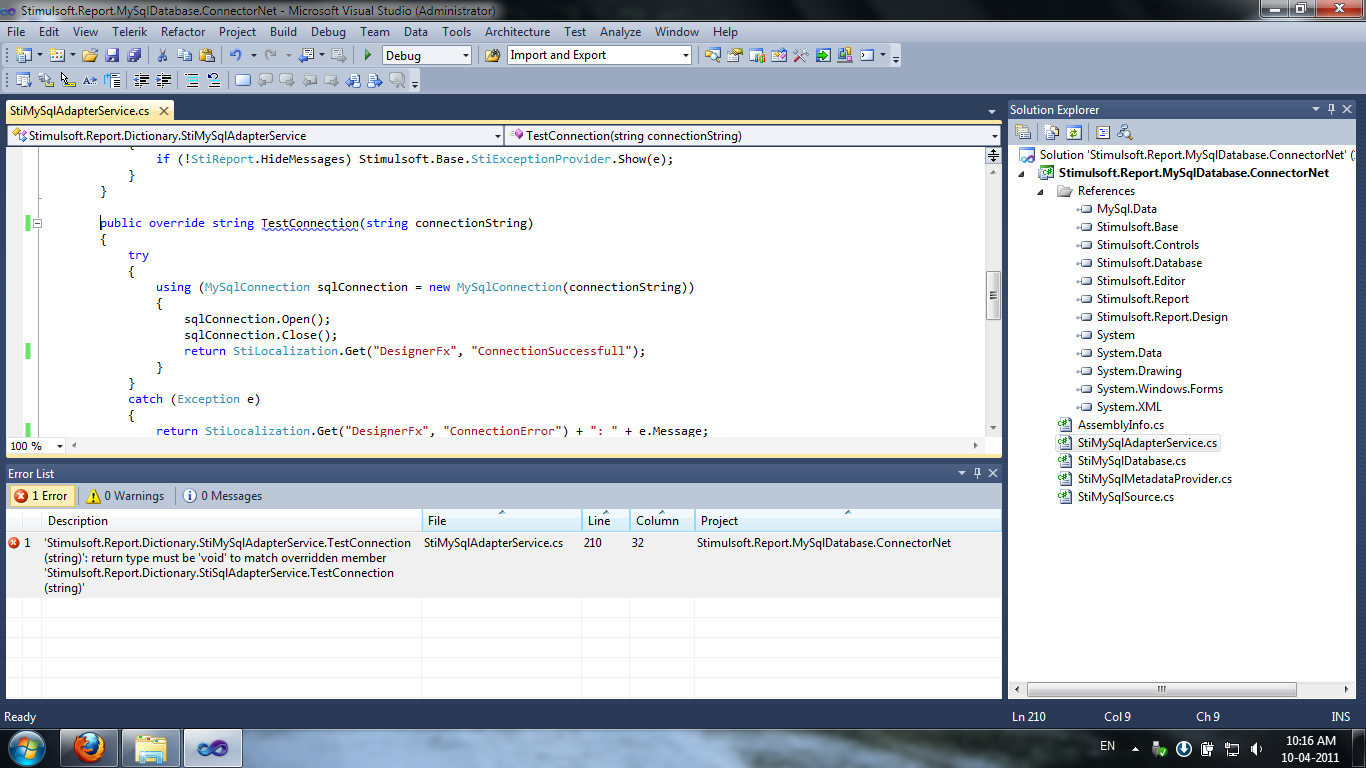Increase line indent in the text editor toolbar

163,81
